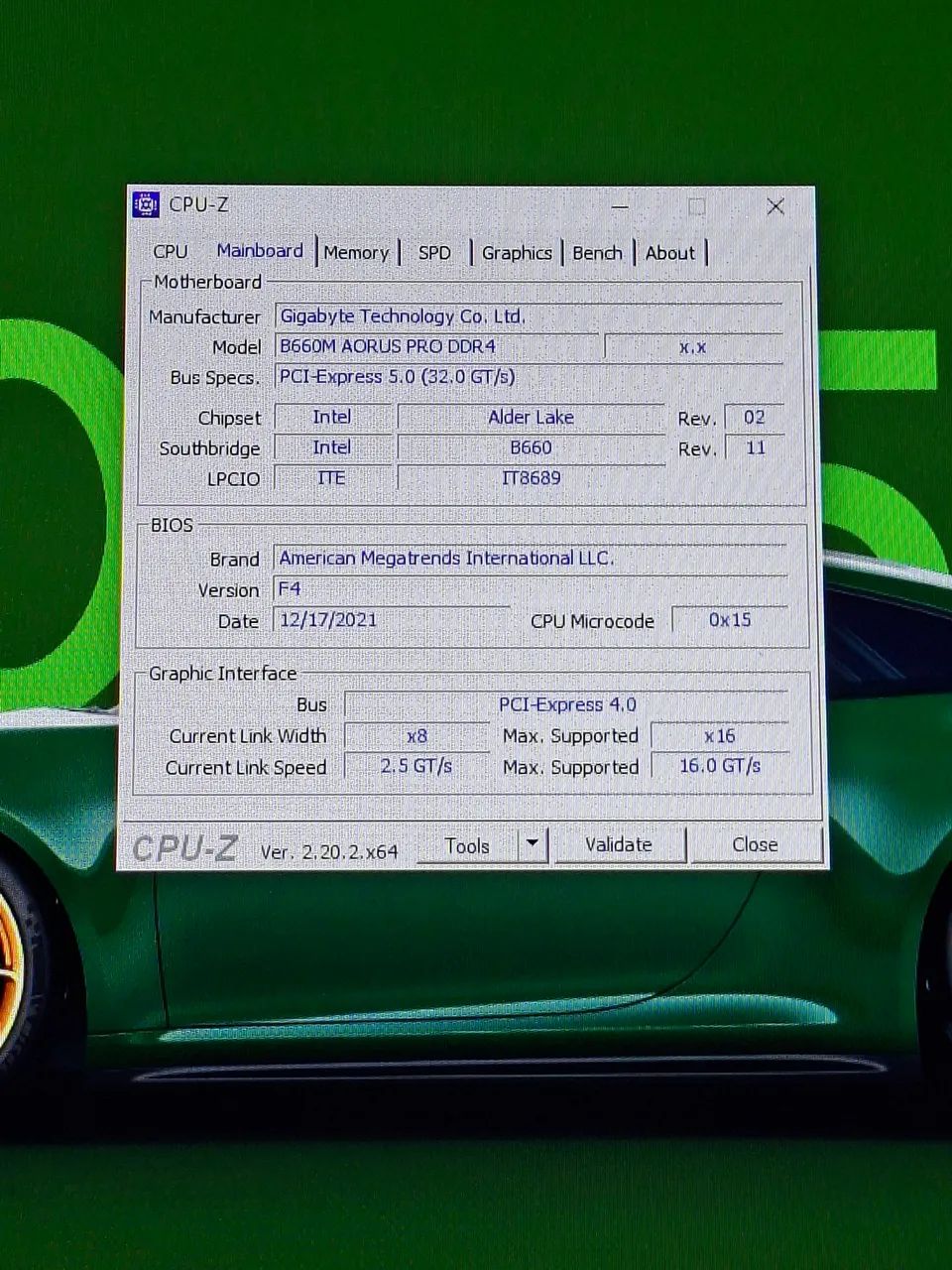
Task: Click the Southbridge Rev. value 11
Action: (x=754, y=448)
